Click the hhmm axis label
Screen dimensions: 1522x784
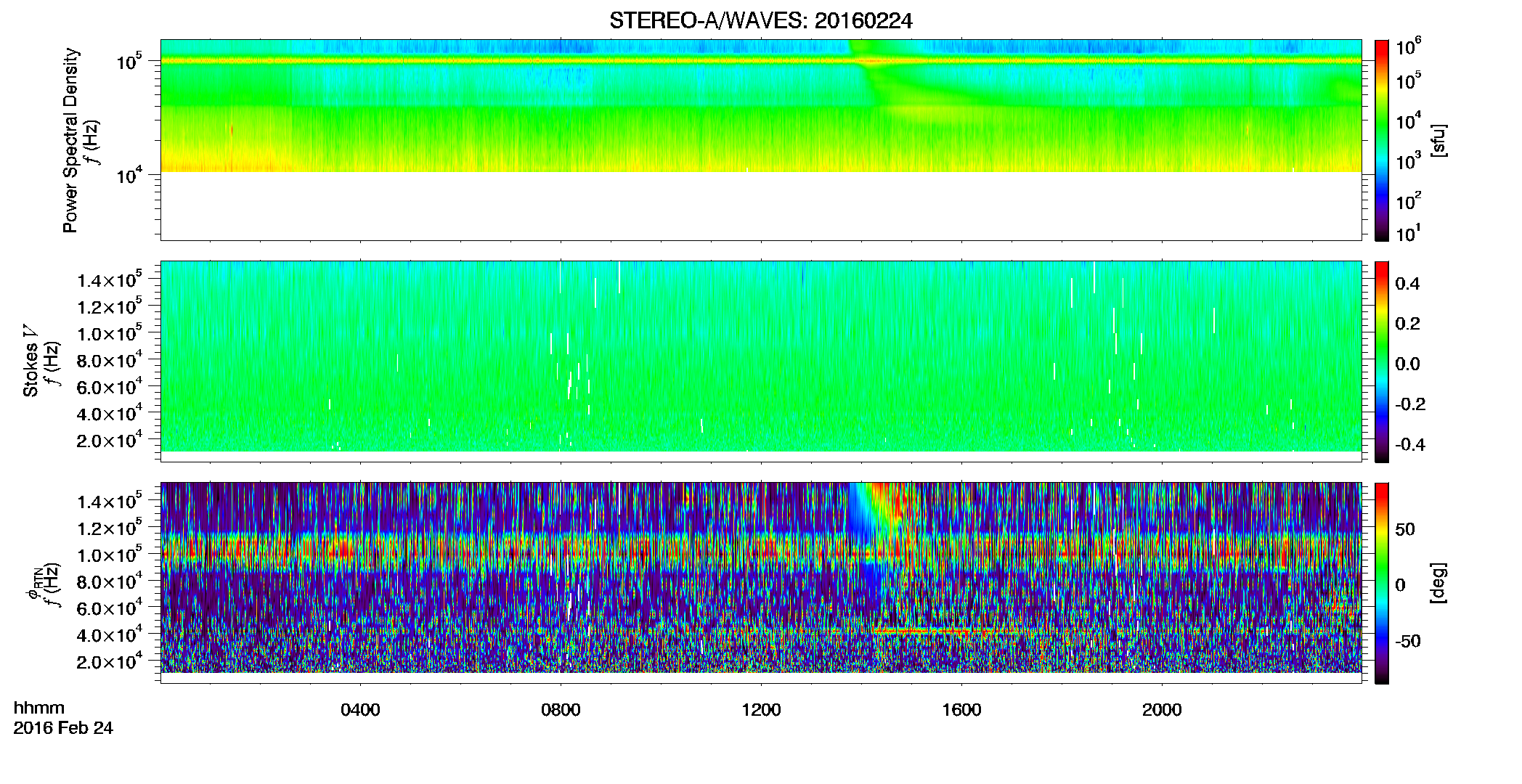(39, 709)
